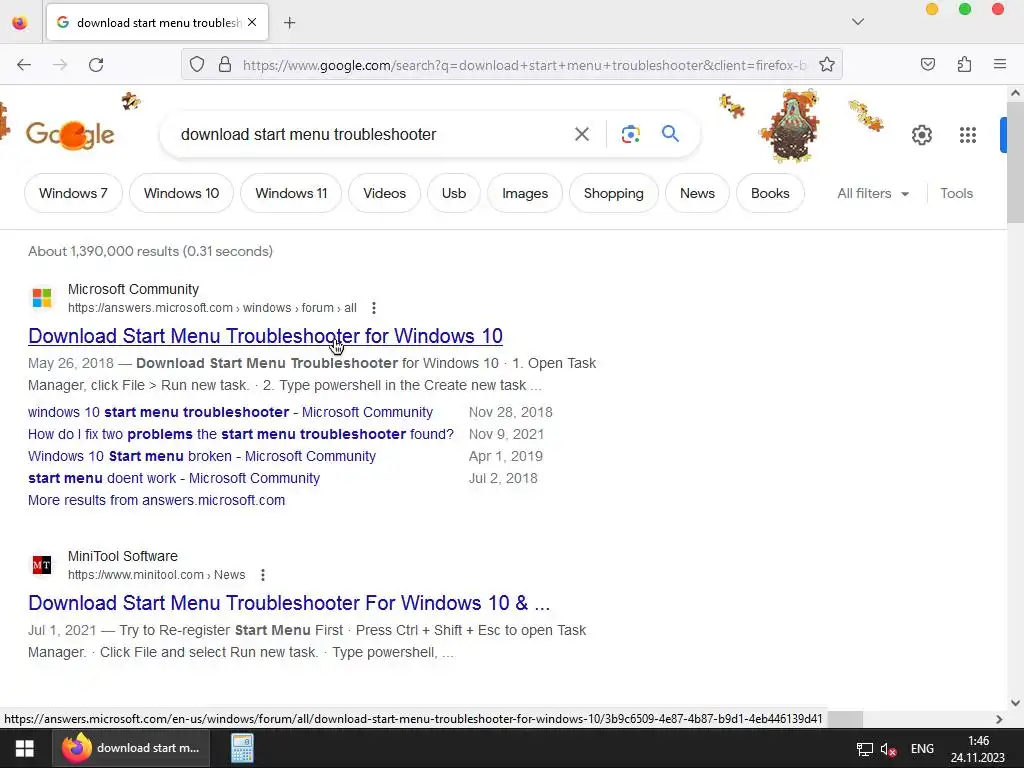Open Google quick settings gear

[921, 135]
